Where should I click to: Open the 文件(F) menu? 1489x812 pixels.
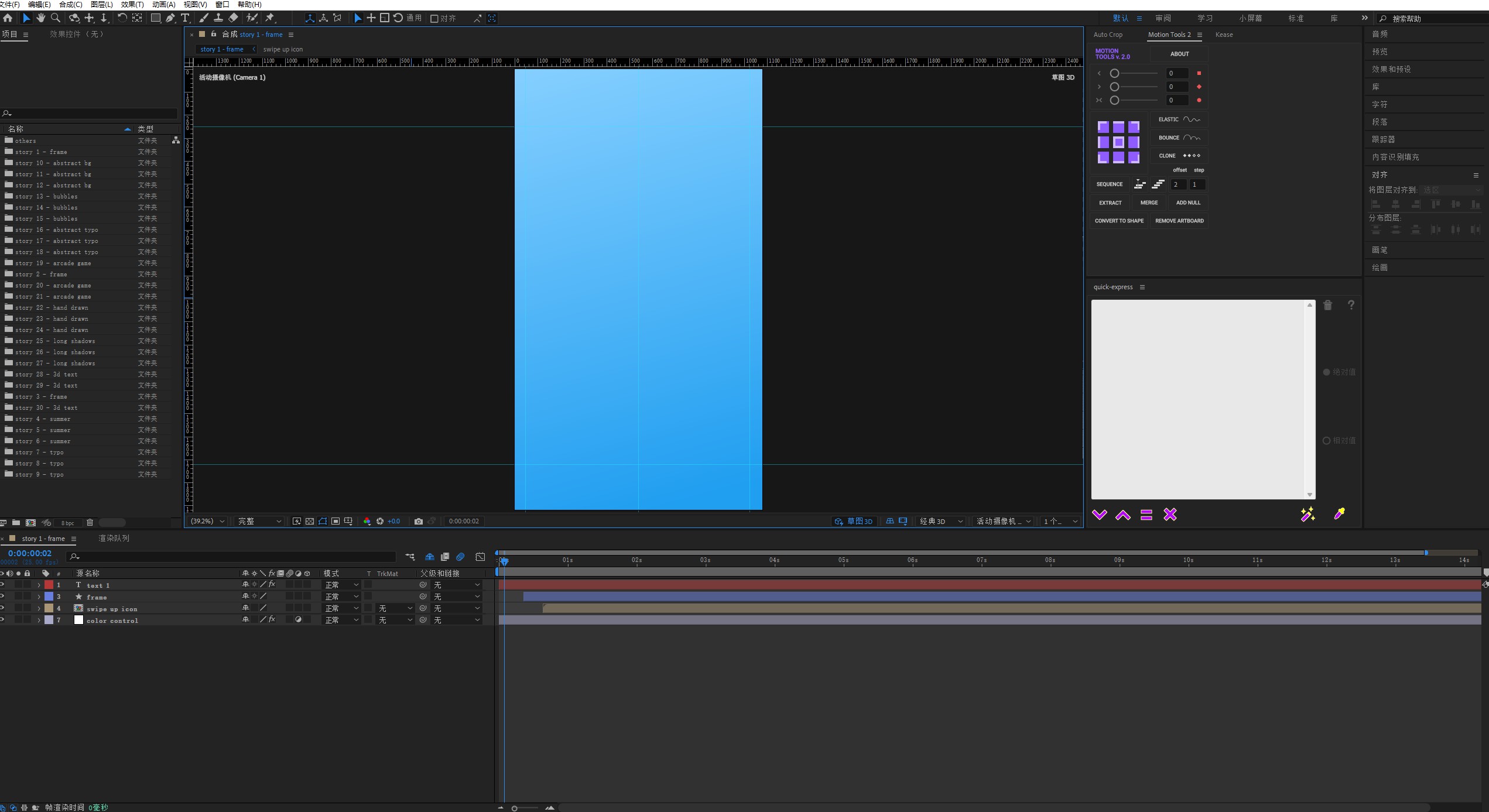(10, 4)
